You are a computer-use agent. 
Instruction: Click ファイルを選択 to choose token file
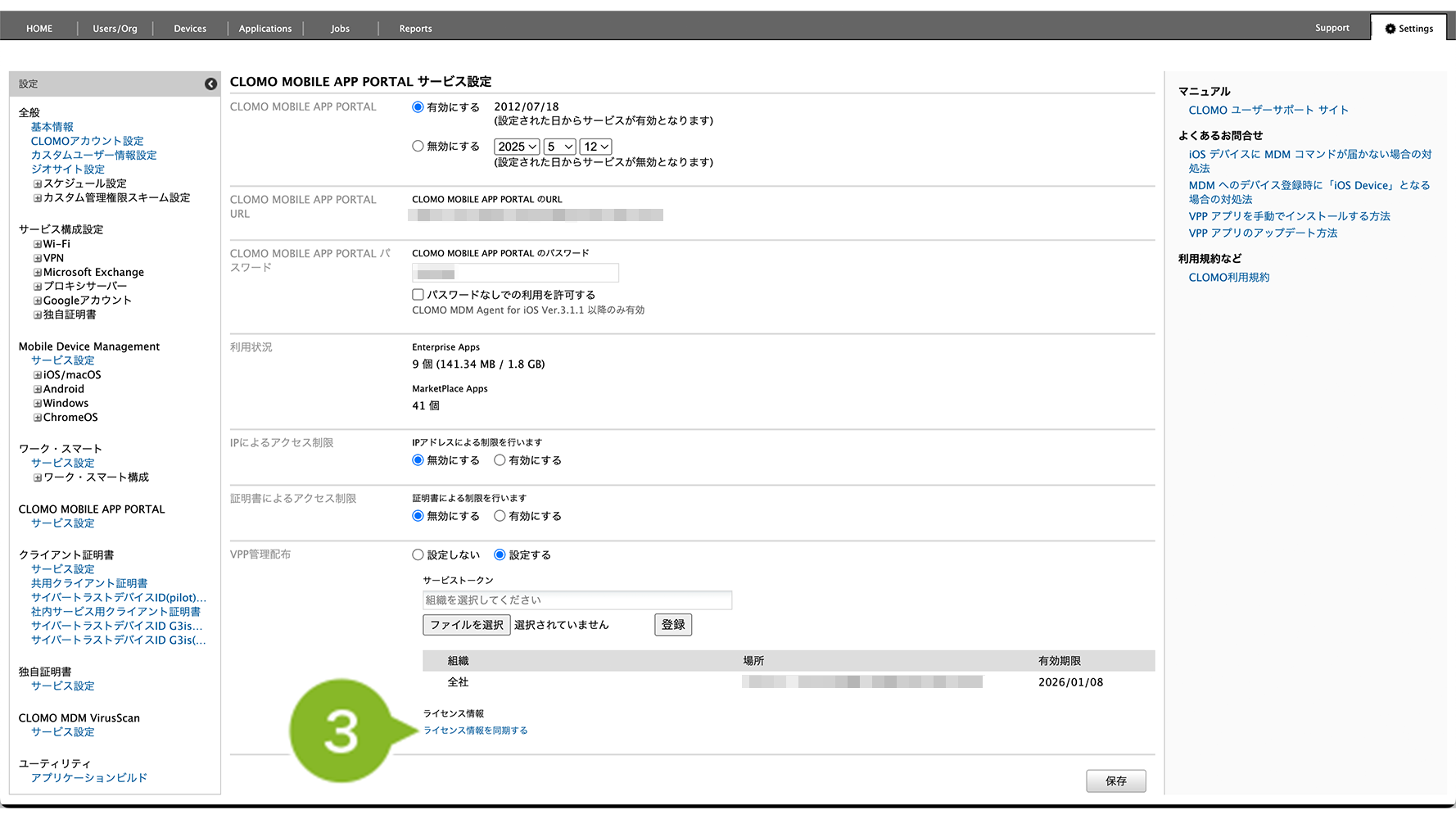pos(466,625)
